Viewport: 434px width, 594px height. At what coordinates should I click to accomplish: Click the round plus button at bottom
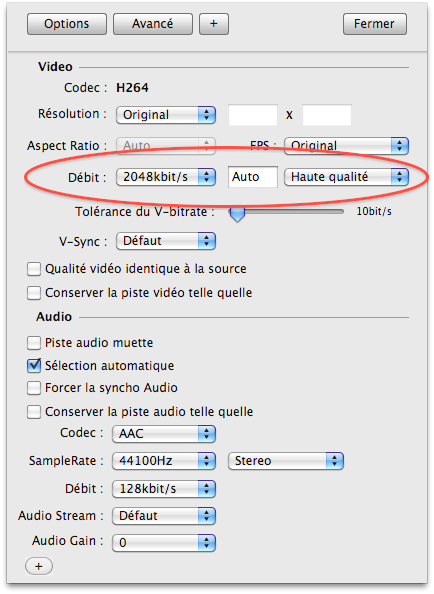(39, 566)
